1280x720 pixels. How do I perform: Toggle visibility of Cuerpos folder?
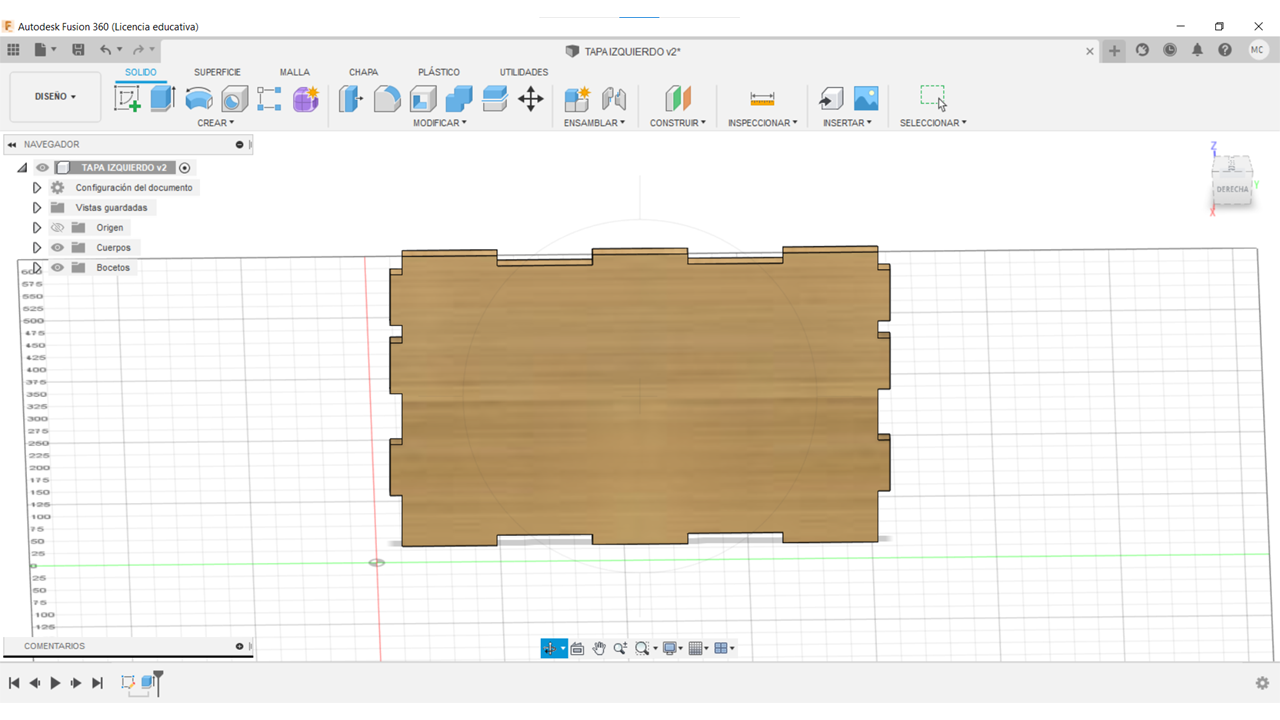point(58,248)
